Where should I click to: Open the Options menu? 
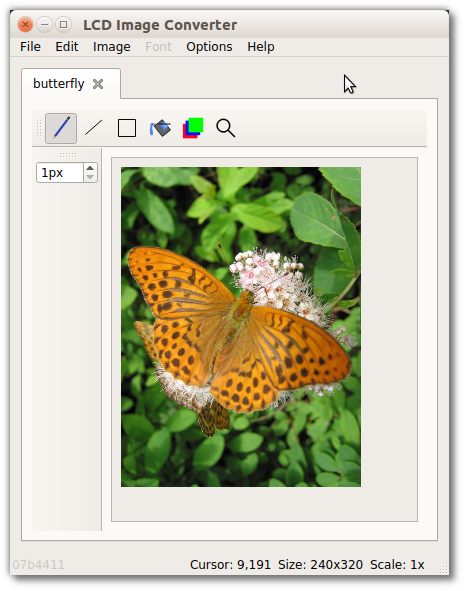click(209, 47)
